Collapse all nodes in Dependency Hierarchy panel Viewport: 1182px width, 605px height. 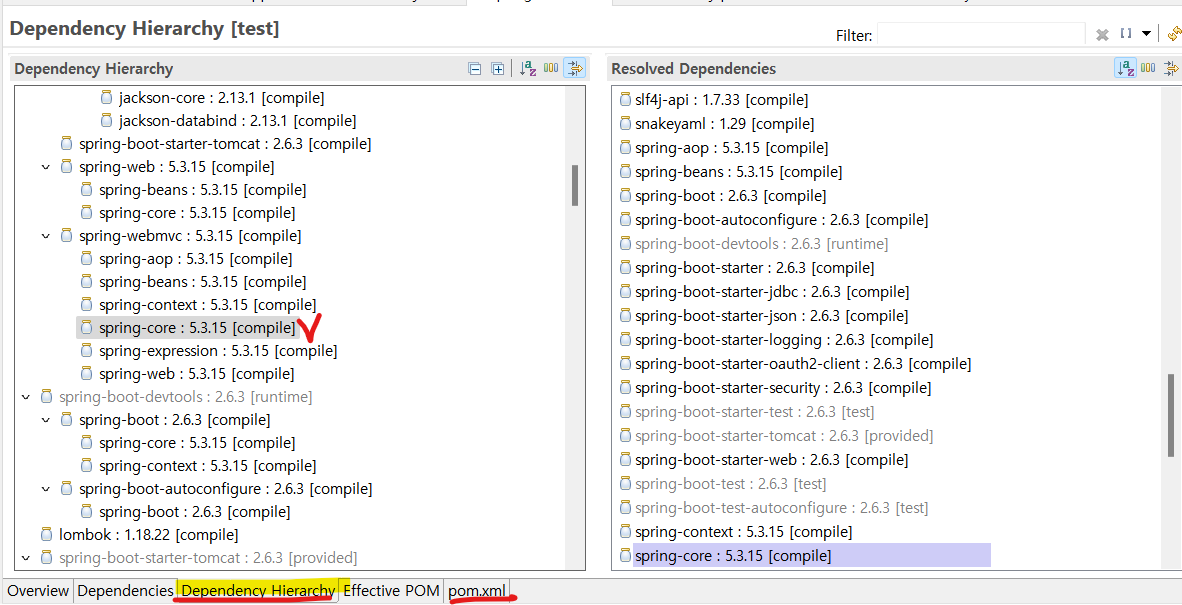pyautogui.click(x=475, y=69)
